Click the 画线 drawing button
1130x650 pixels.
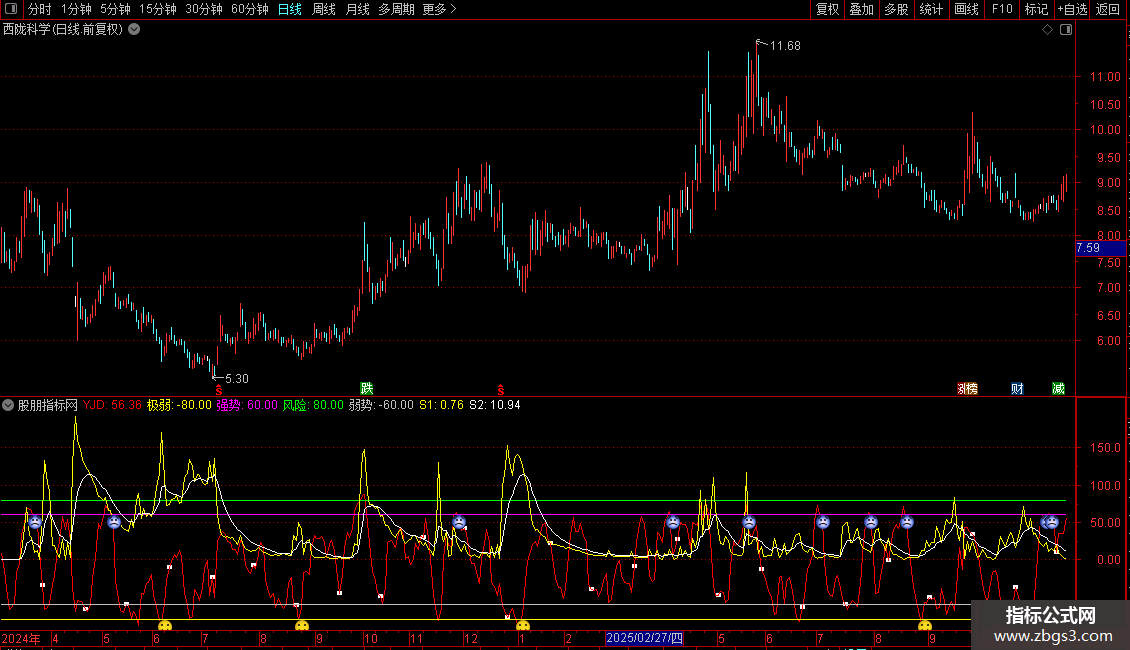(x=966, y=9)
